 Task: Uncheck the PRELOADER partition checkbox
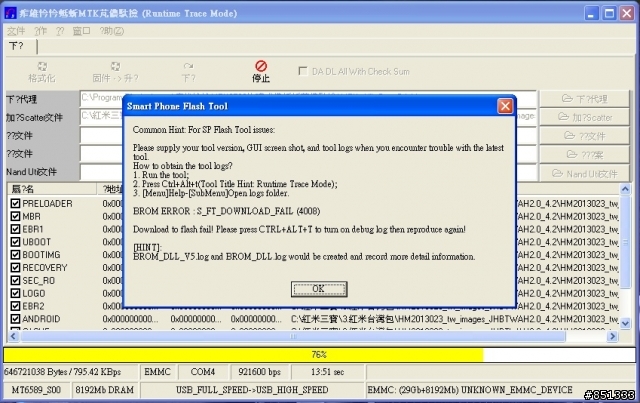15,203
